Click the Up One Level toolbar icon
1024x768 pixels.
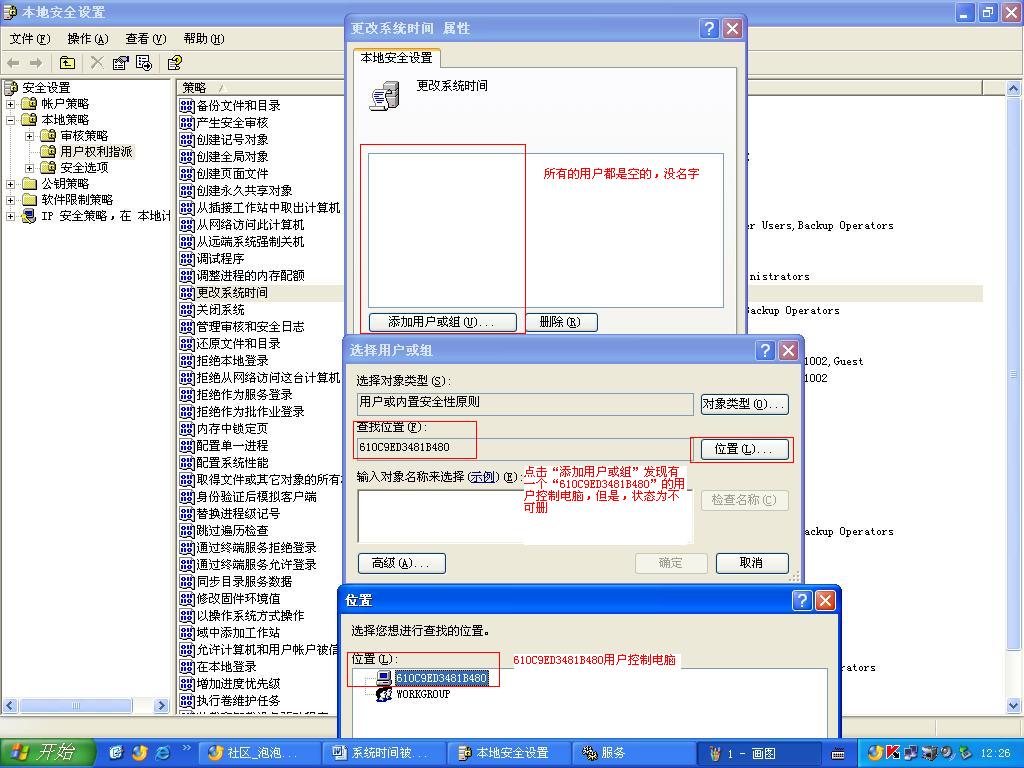coord(69,63)
